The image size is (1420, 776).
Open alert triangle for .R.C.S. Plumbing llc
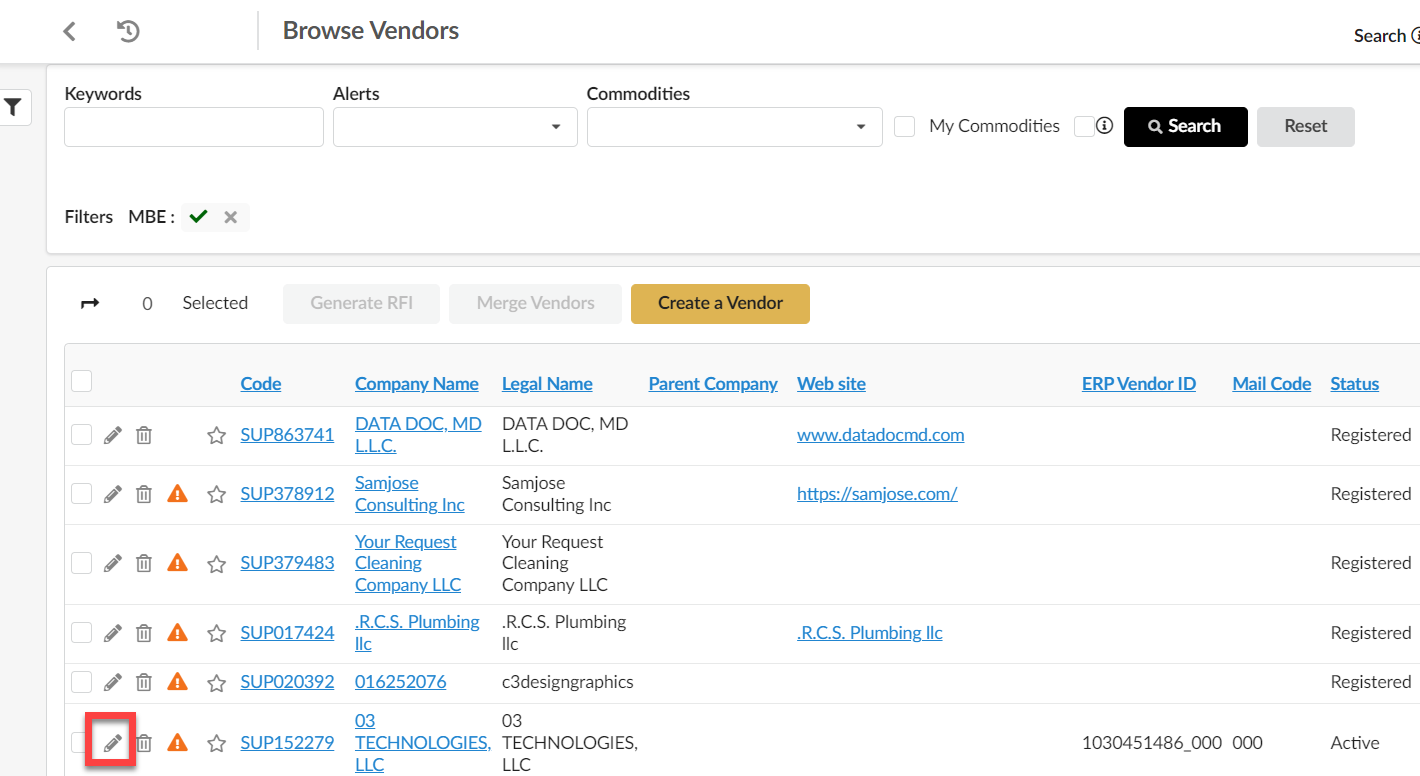[177, 633]
